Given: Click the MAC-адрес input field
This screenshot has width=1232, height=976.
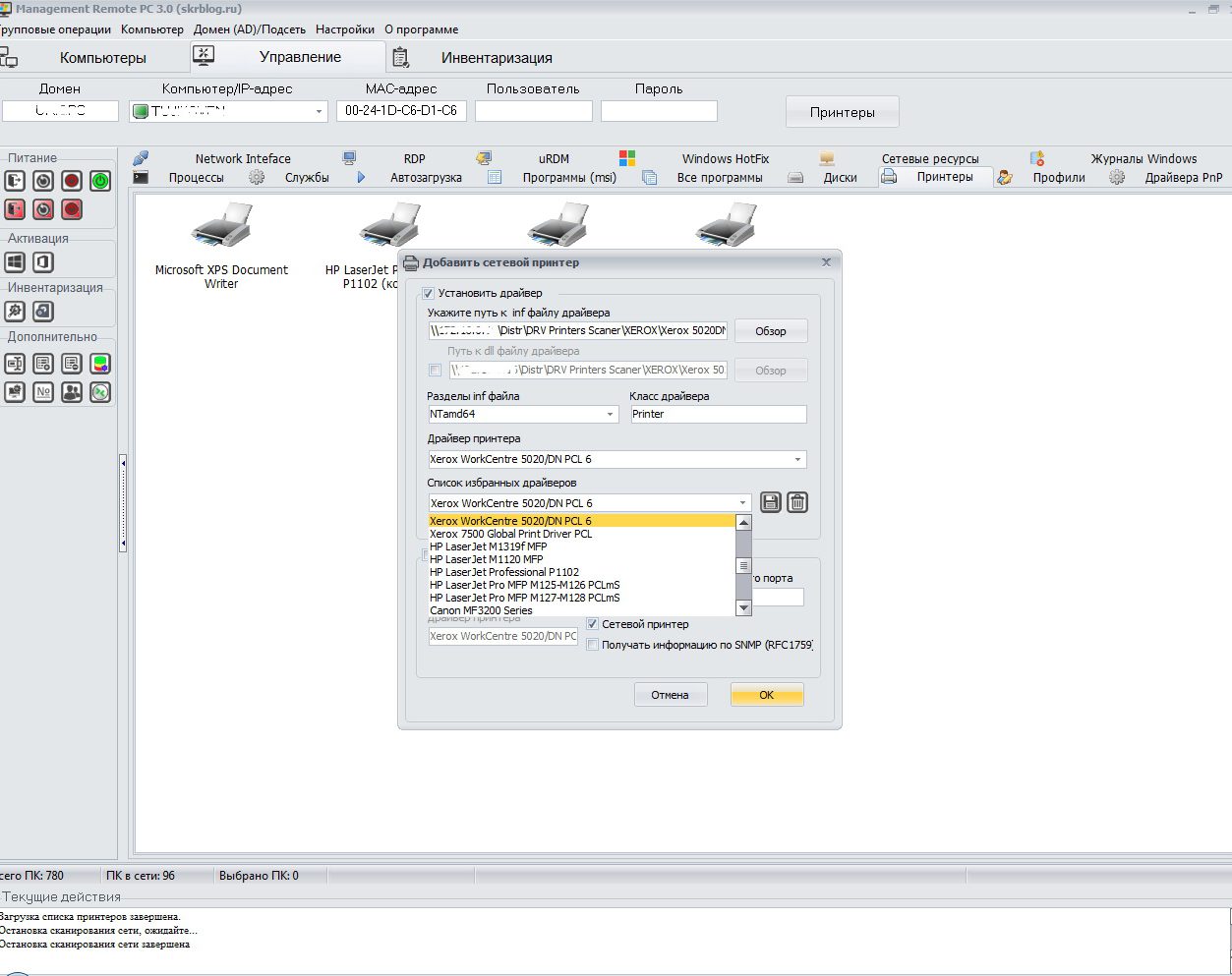Looking at the screenshot, I should coord(401,111).
